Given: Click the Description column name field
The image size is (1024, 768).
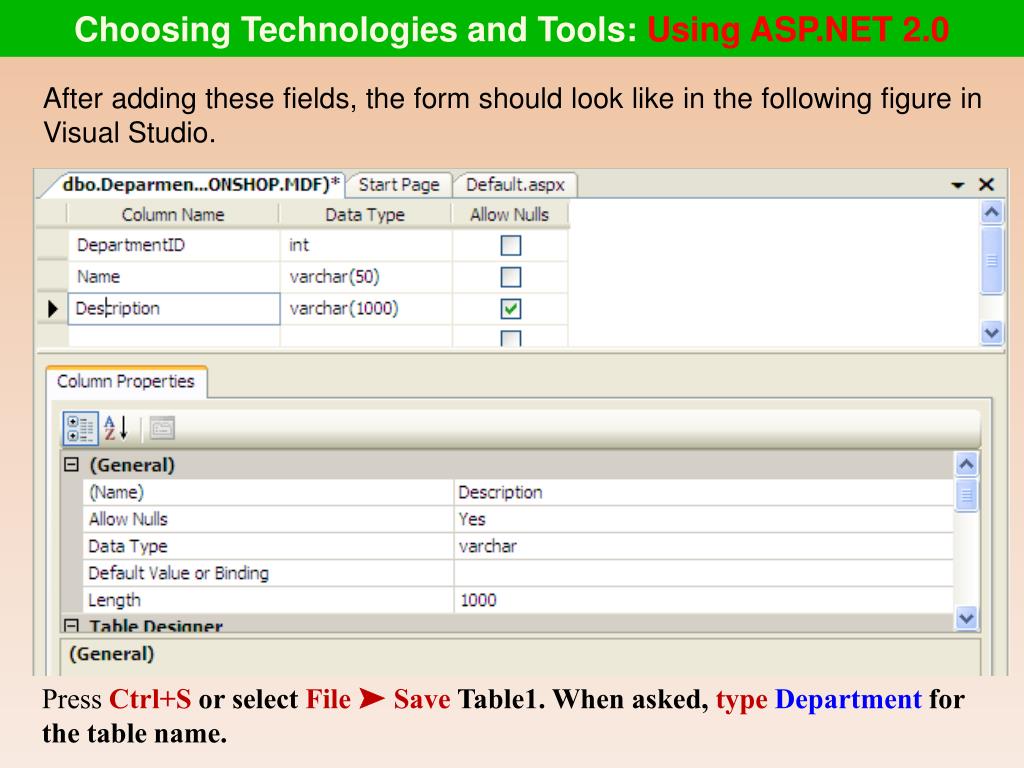Looking at the screenshot, I should point(174,308).
